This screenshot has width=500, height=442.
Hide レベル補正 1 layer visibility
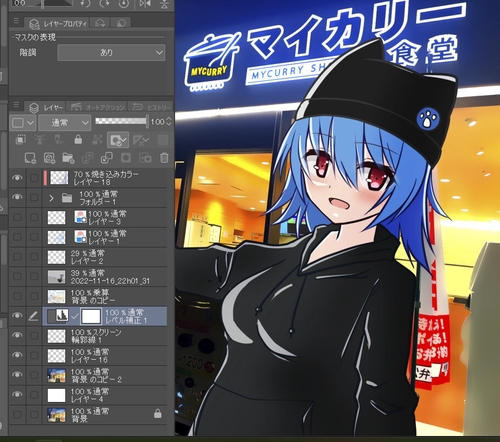tap(17, 315)
